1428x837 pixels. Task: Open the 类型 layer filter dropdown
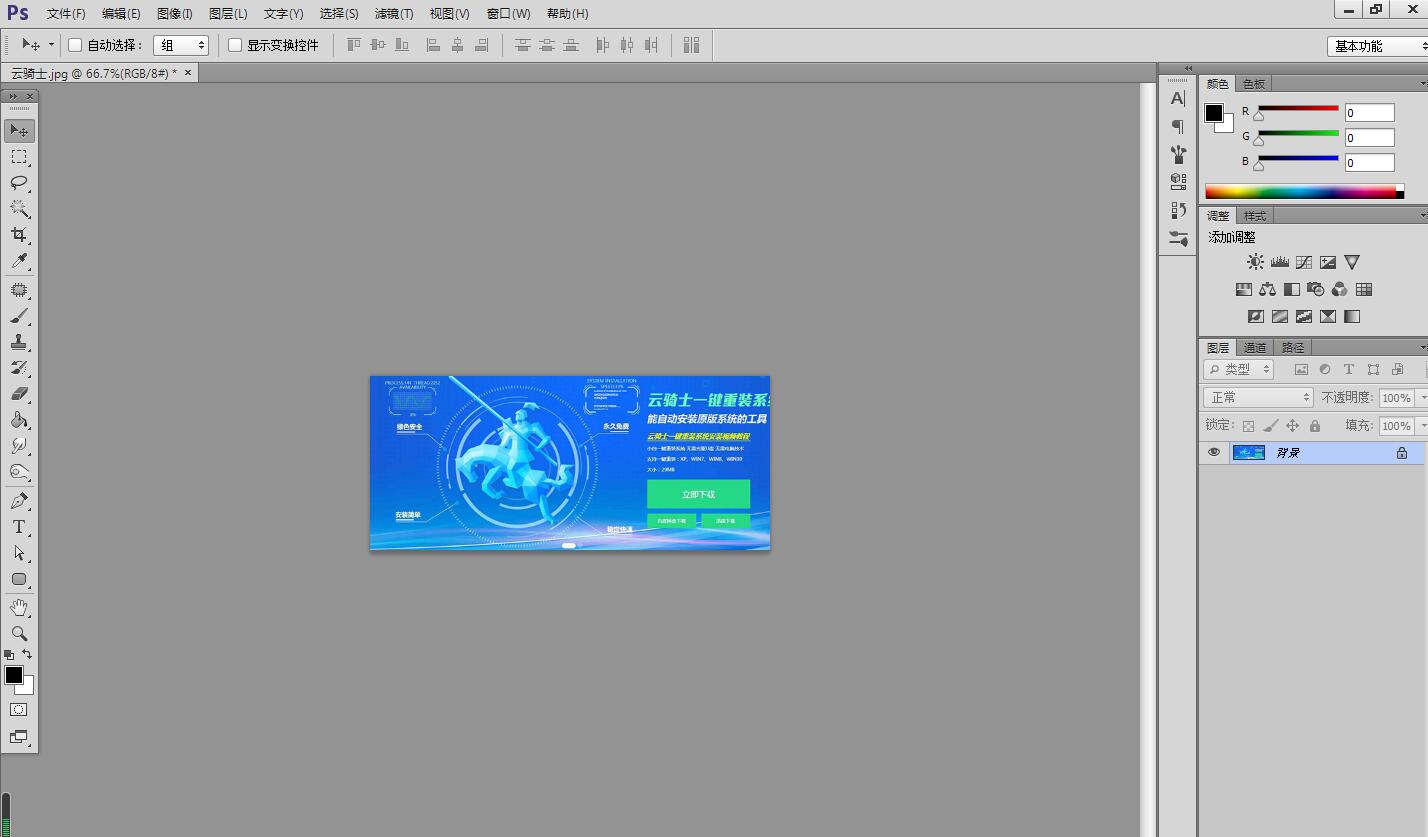coord(1238,369)
